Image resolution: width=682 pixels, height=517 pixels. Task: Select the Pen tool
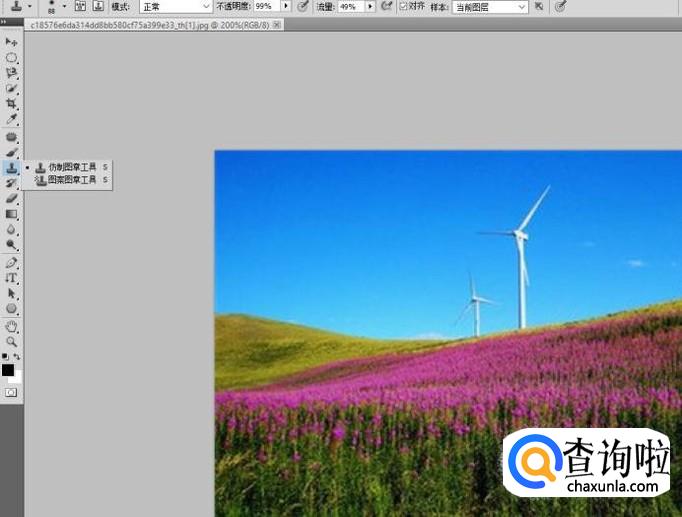11,262
